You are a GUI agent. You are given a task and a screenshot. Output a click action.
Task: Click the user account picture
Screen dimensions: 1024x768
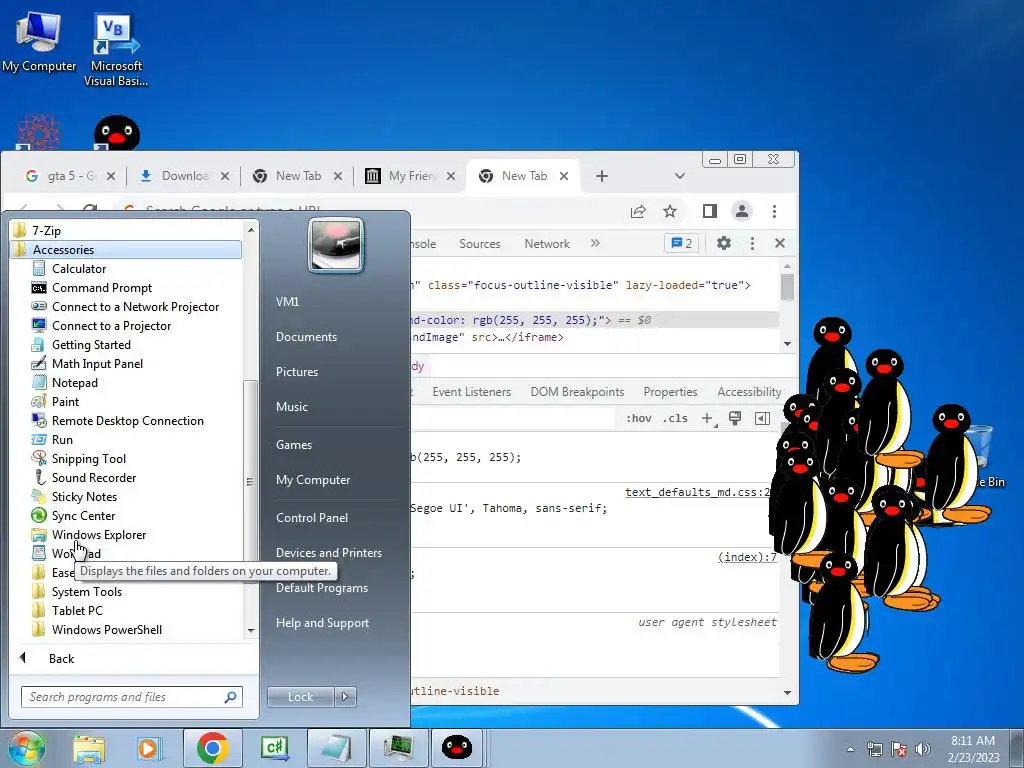point(336,245)
